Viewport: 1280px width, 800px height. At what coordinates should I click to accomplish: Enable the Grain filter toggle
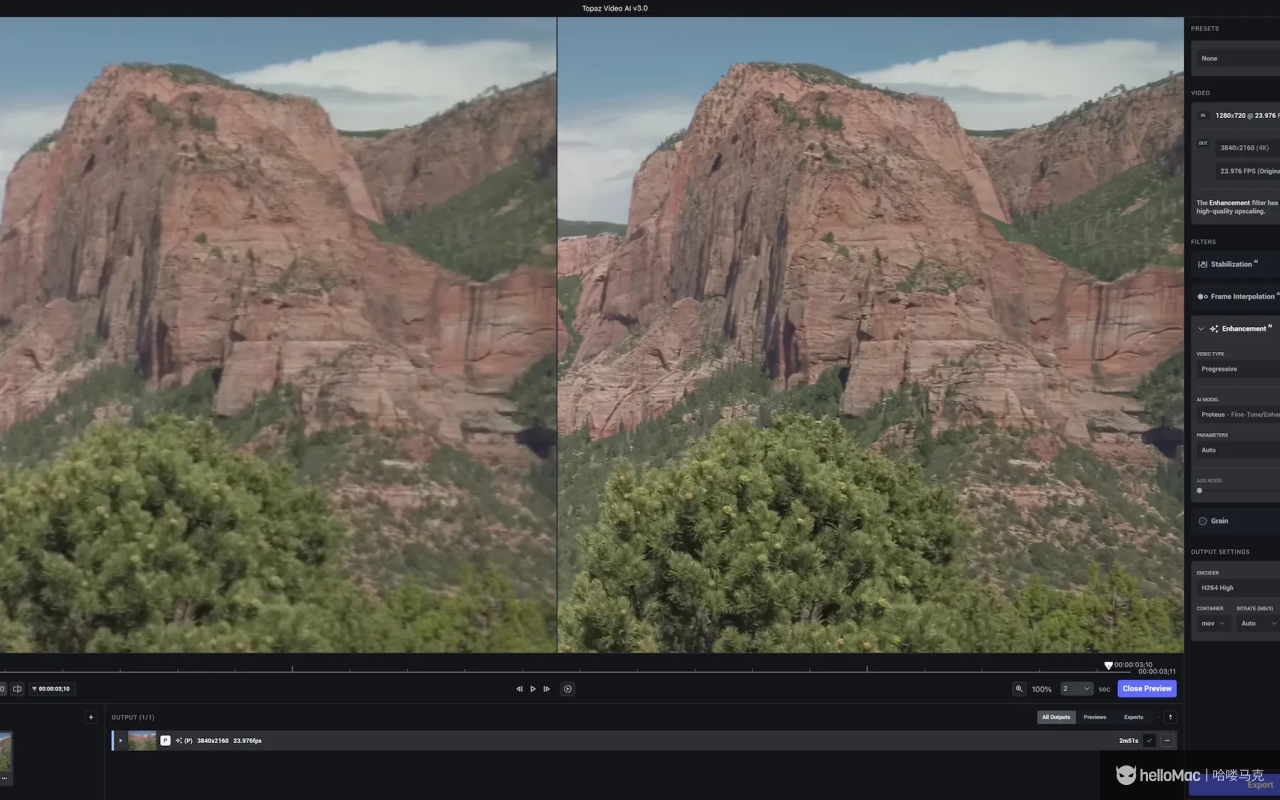click(1203, 521)
